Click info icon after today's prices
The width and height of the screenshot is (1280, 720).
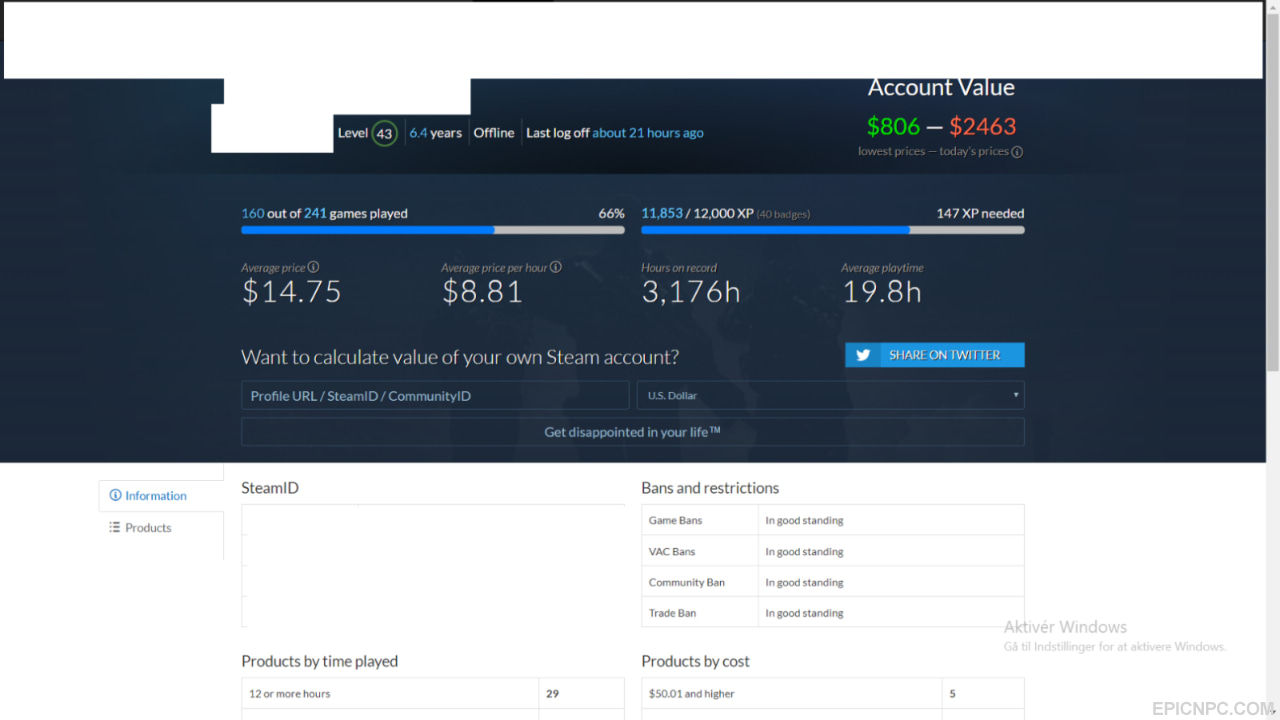pyautogui.click(x=1017, y=152)
